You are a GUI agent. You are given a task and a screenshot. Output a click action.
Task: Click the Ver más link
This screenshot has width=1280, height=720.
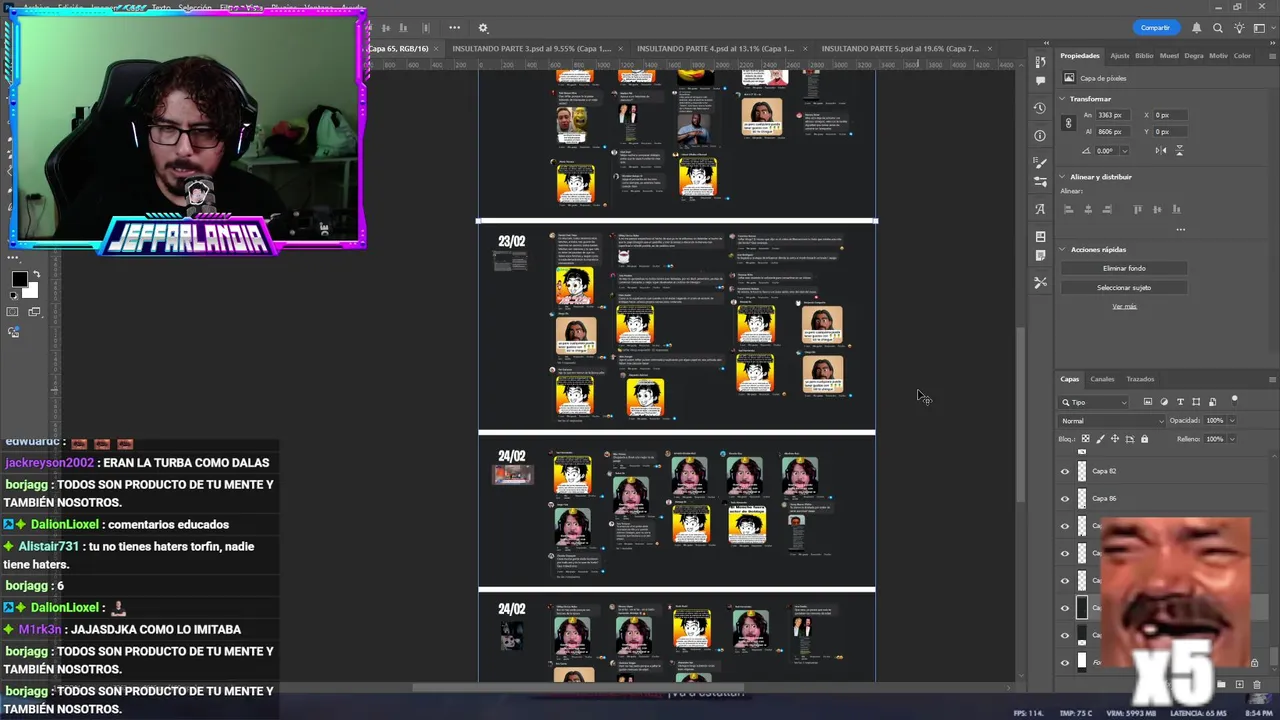pyautogui.click(x=1124, y=306)
